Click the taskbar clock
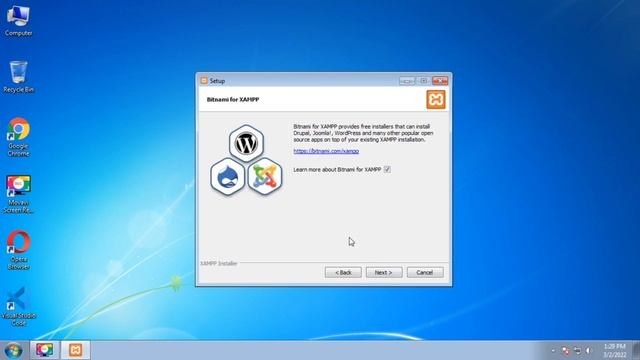The image size is (640, 360). (x=615, y=351)
